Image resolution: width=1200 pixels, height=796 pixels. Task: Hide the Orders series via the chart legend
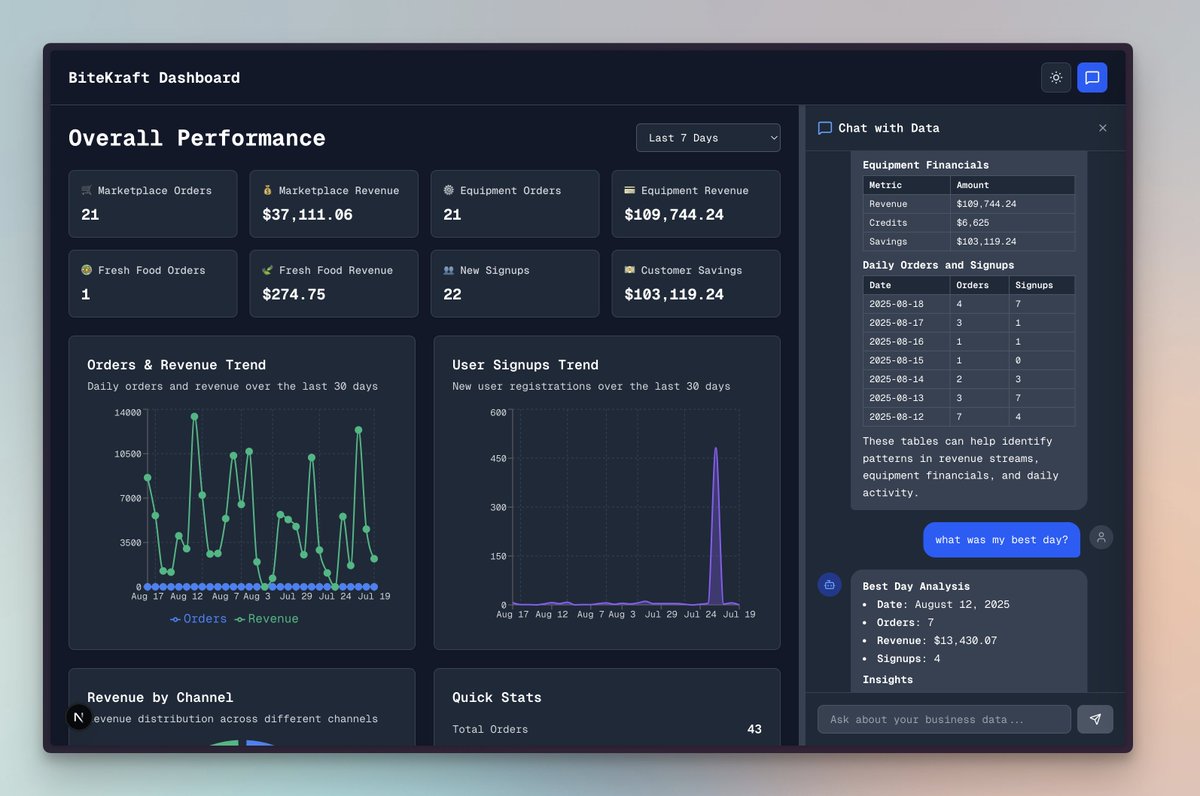click(197, 618)
